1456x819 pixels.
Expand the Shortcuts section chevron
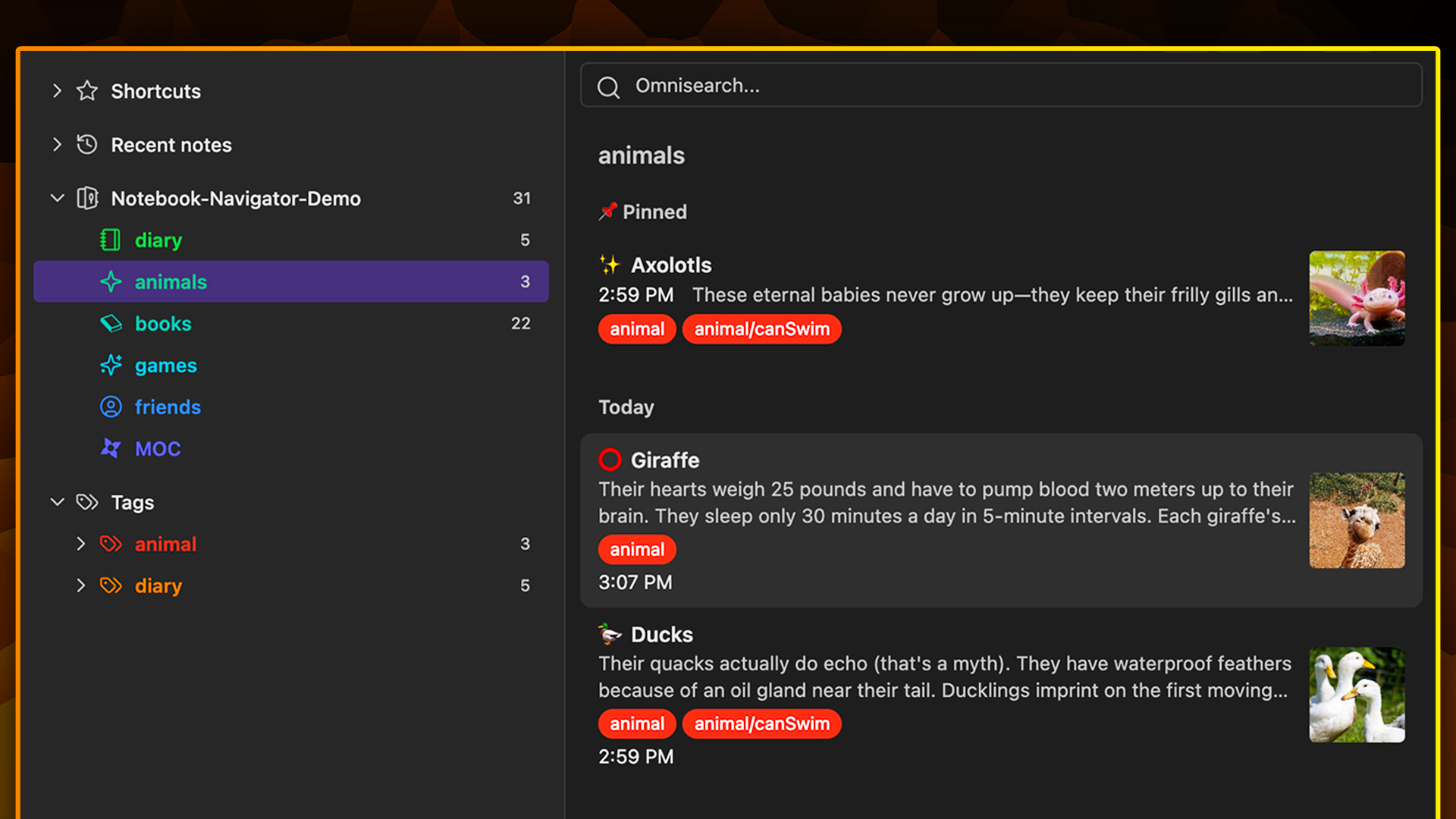[57, 91]
